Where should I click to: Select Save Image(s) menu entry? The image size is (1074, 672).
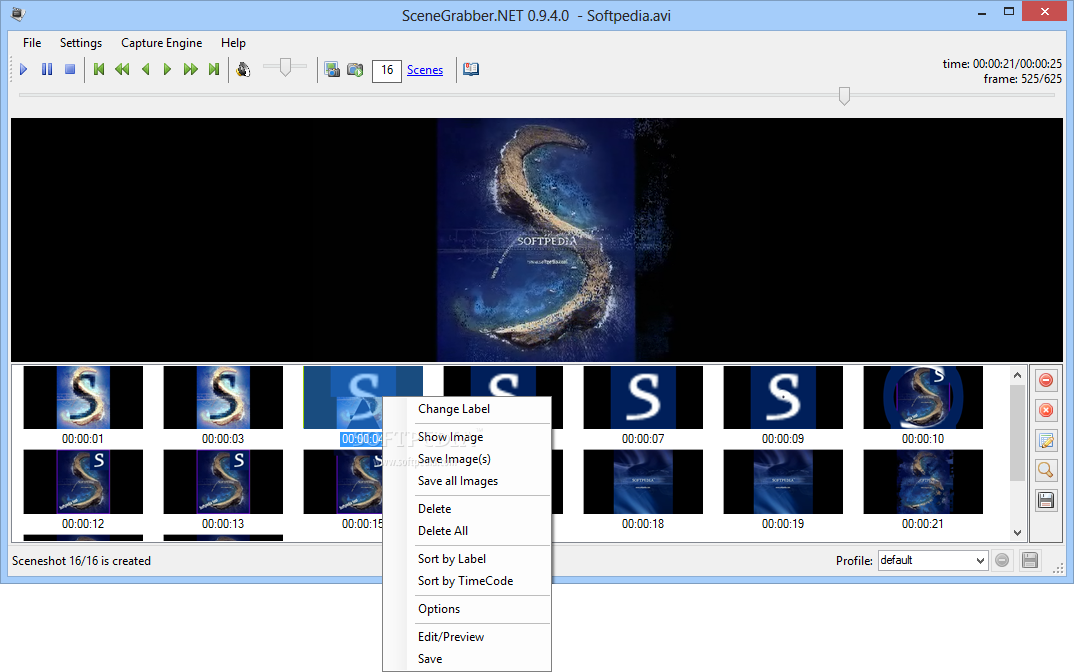tap(467, 459)
